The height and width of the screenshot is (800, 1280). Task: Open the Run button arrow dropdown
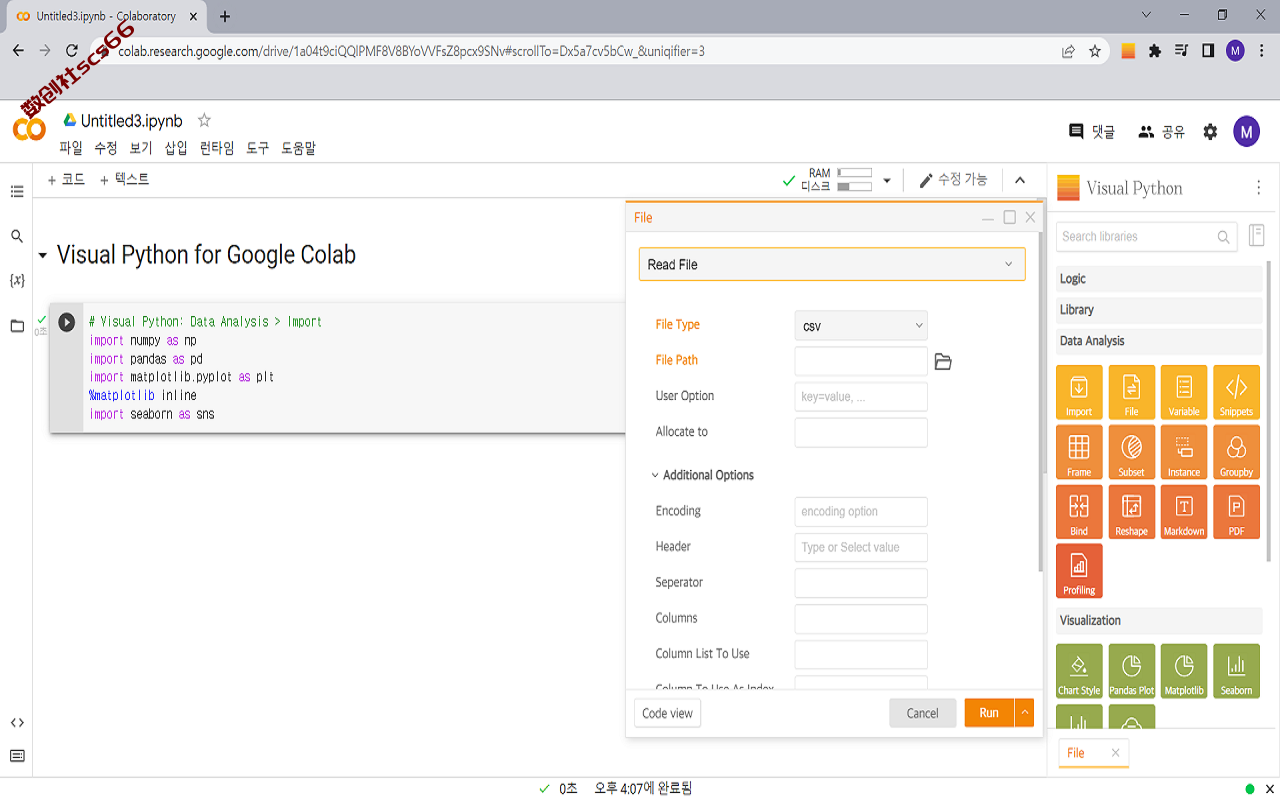click(1024, 713)
